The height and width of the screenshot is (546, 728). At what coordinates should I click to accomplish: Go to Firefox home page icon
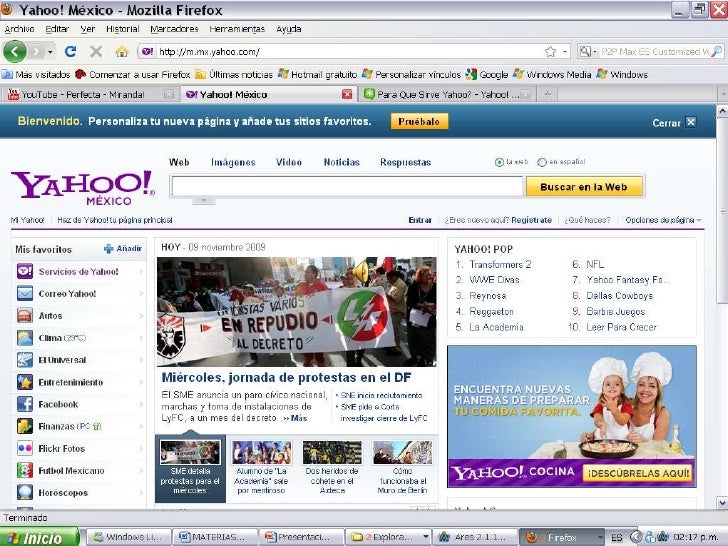click(x=122, y=51)
